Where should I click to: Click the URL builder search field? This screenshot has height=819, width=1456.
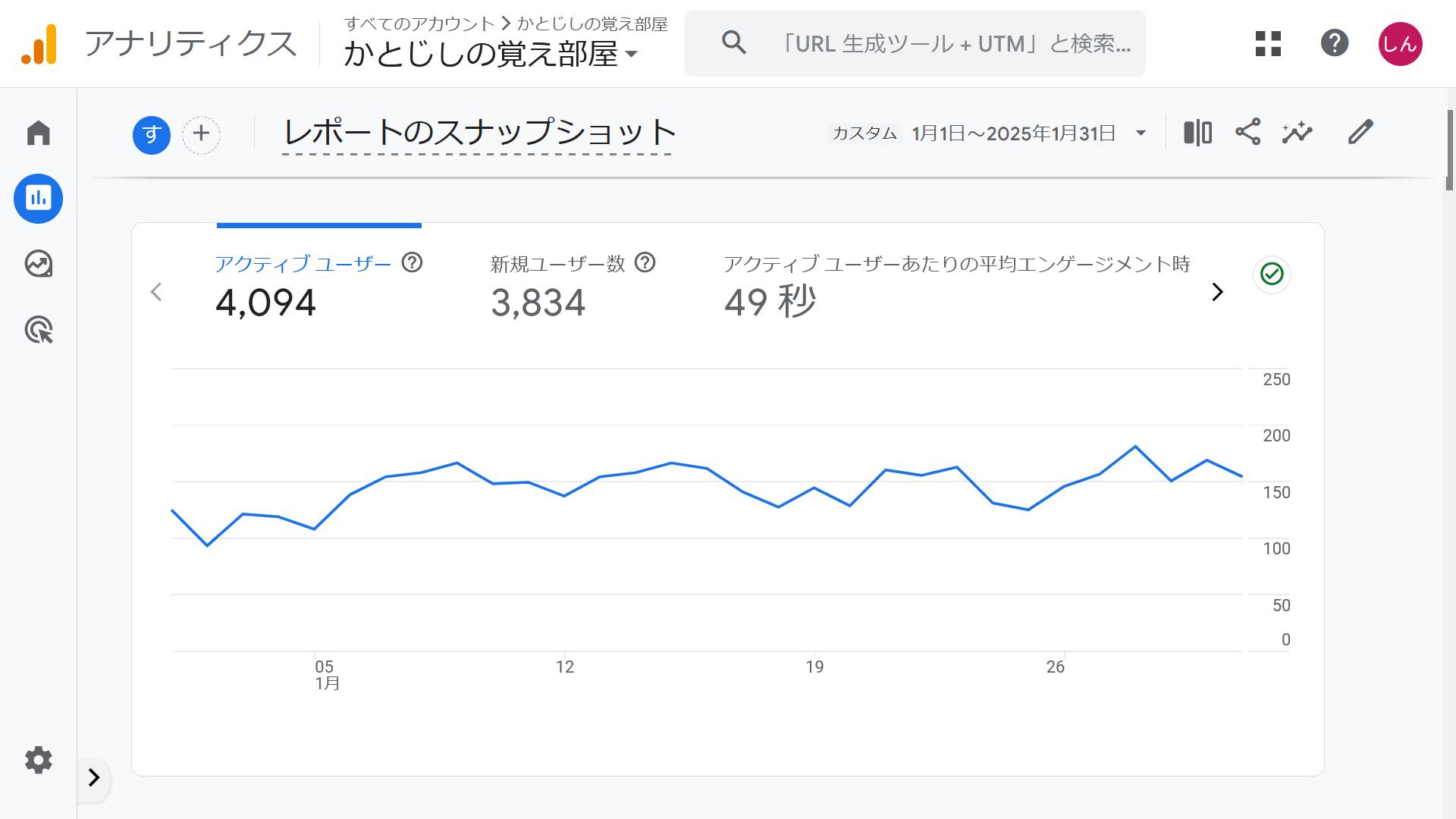[915, 43]
